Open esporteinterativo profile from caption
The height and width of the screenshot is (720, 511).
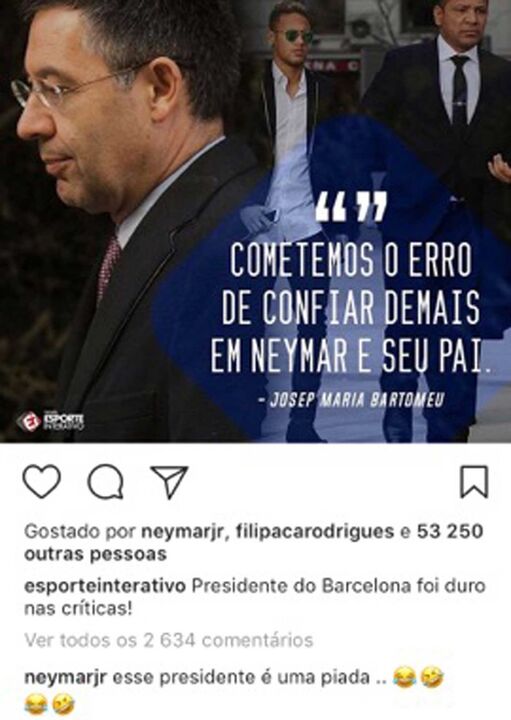105,586
